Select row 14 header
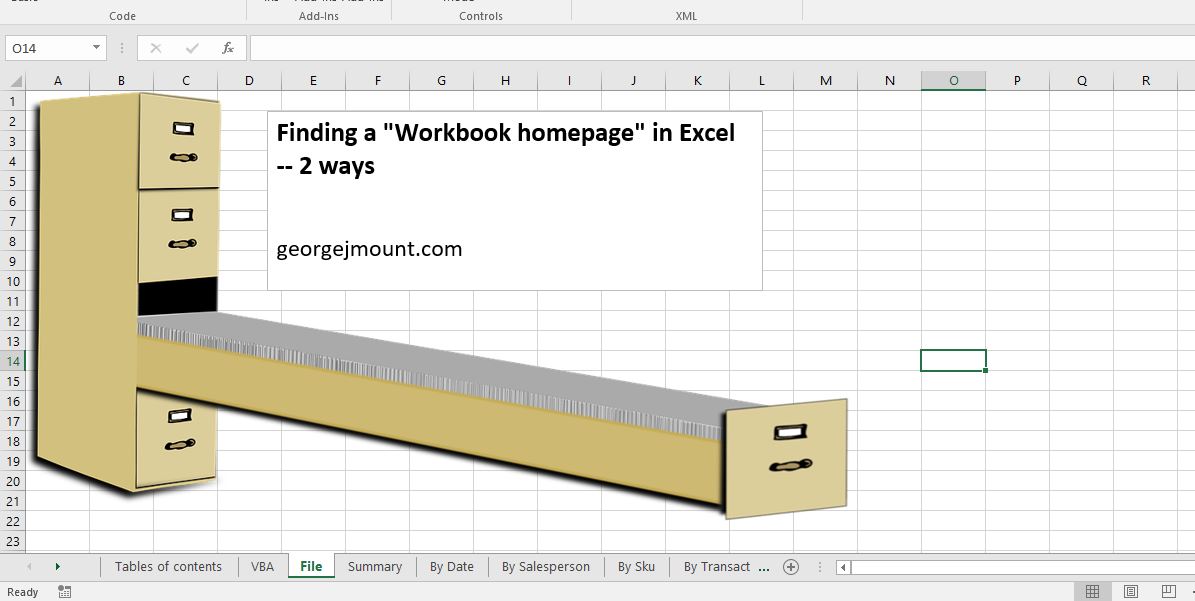 12,361
